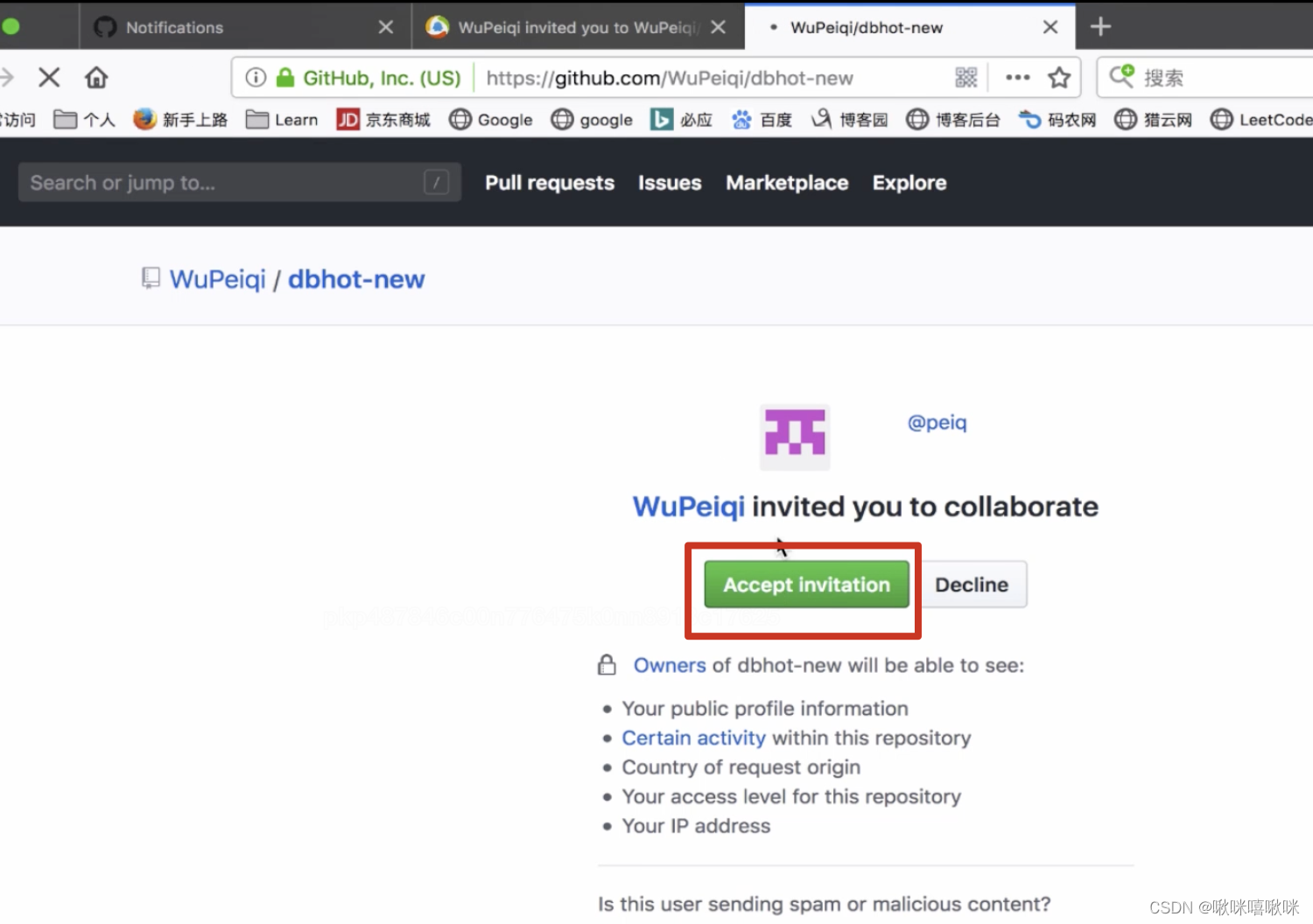Open page actions three-dot menu

(1018, 78)
